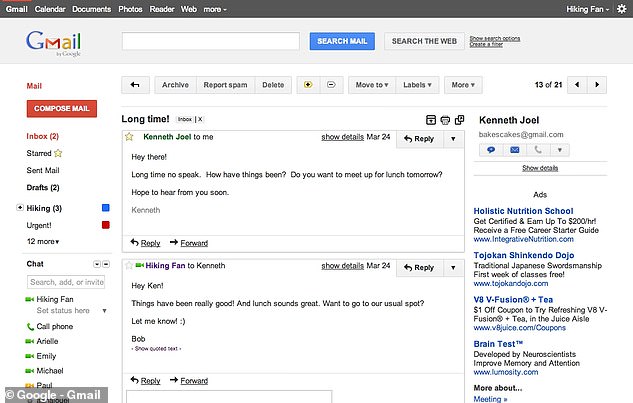Screen dimensions: 633x403
Task: Open chat options dropdown arrow
Action: click(x=97, y=264)
